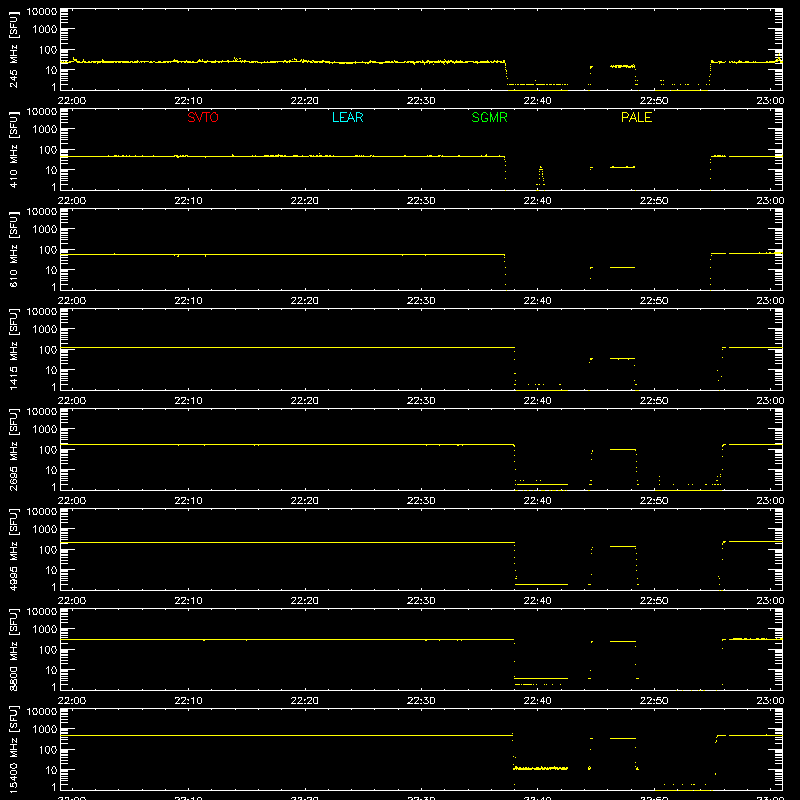This screenshot has width=800, height=800.
Task: Click 22:50 tick label under 410 MHz plot
Action: coord(654,201)
